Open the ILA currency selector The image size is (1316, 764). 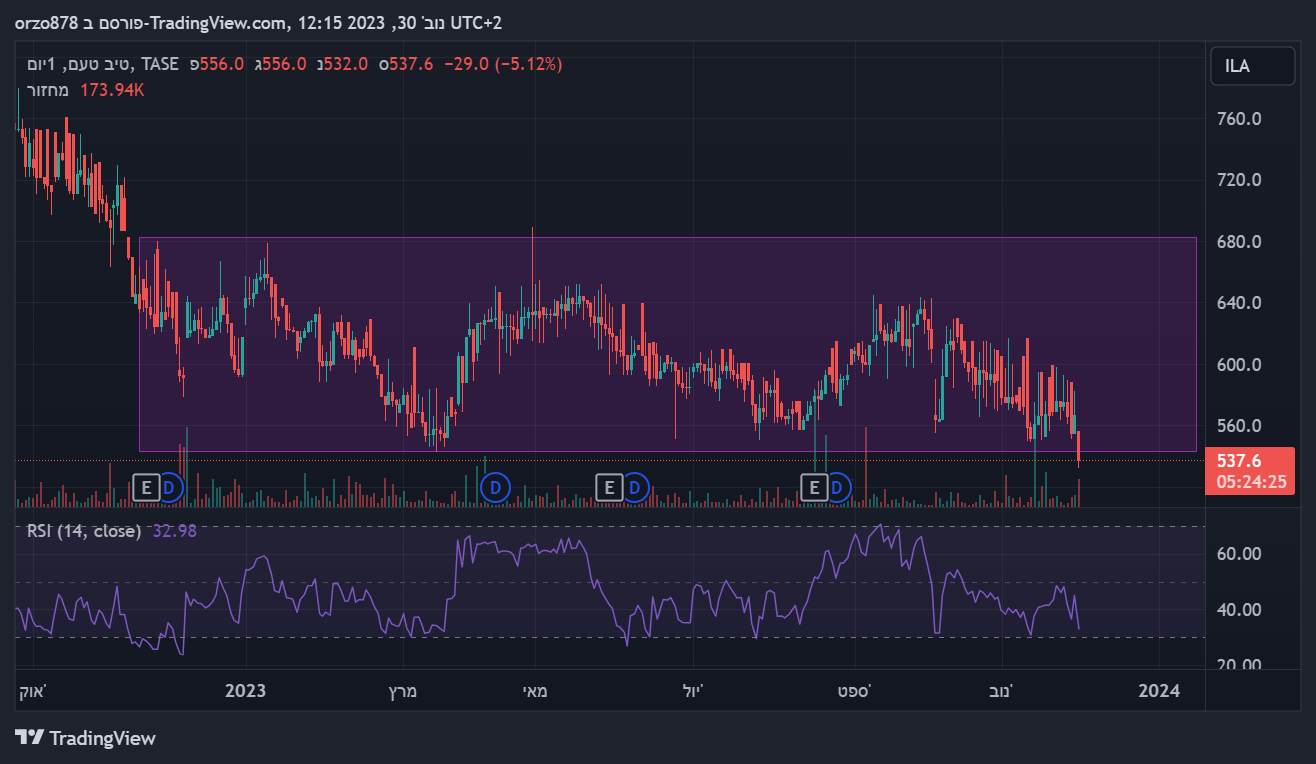[1237, 67]
